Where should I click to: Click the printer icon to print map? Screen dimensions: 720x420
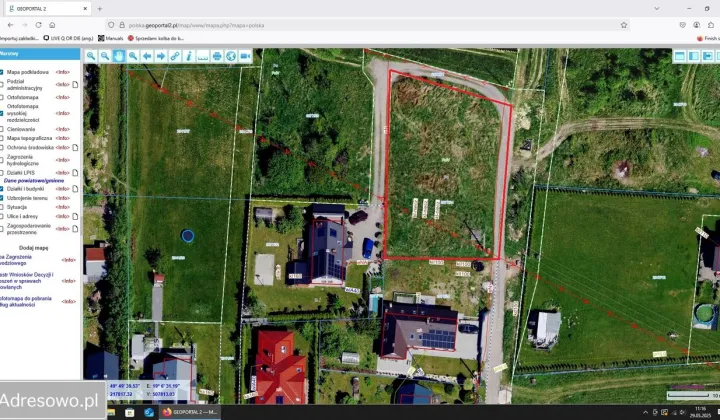coord(217,56)
